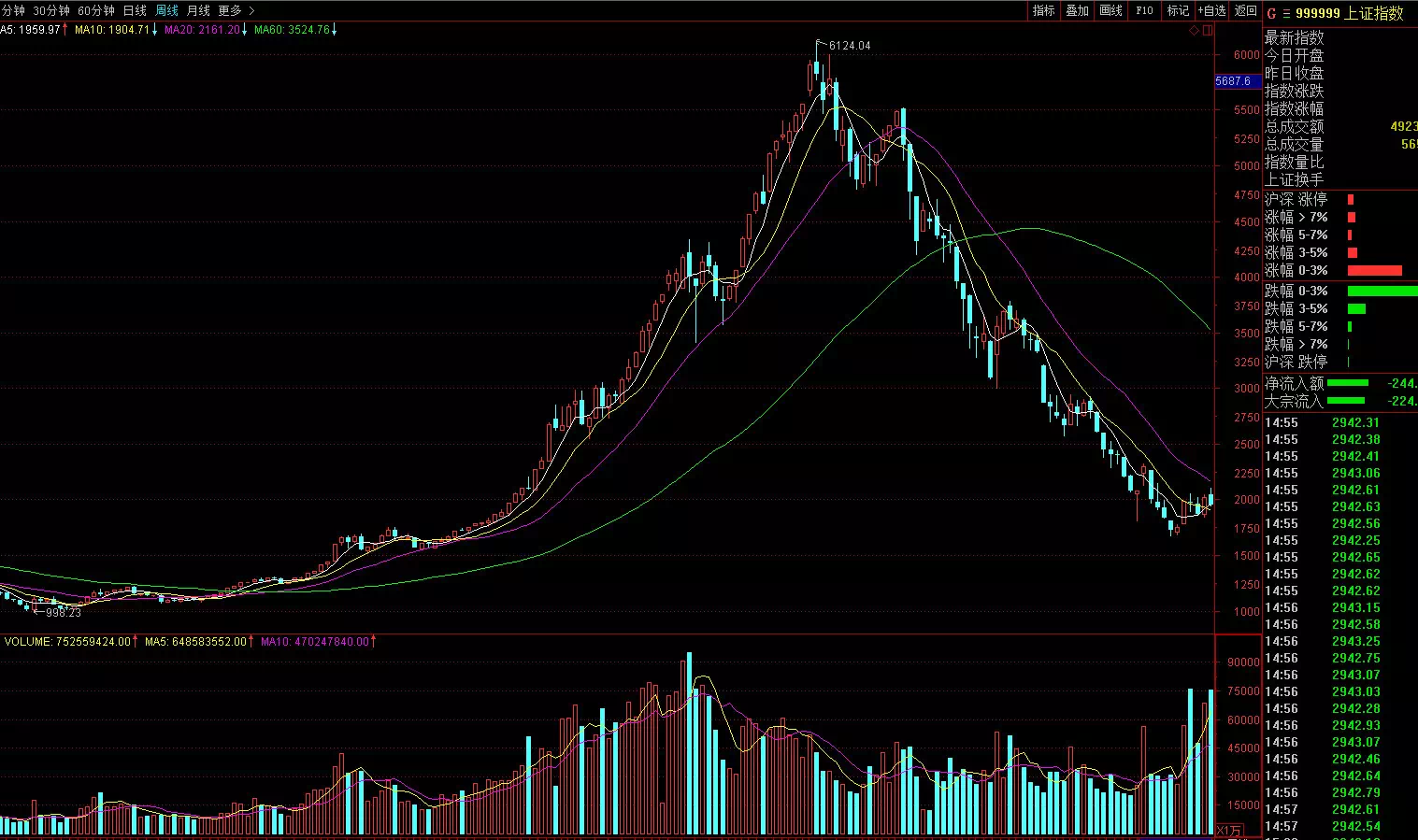Screen dimensions: 1418x840
Task: Click the 净流入额 row
Action: [1340, 383]
